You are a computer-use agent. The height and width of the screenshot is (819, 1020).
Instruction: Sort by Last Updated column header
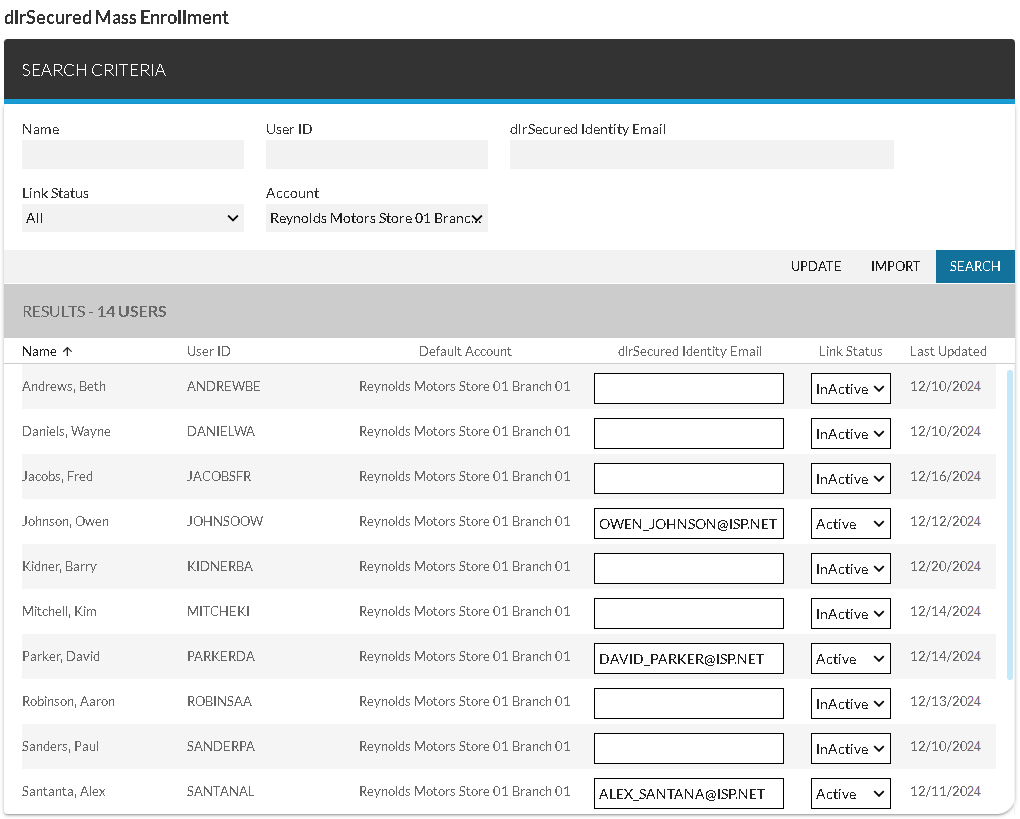(x=947, y=351)
